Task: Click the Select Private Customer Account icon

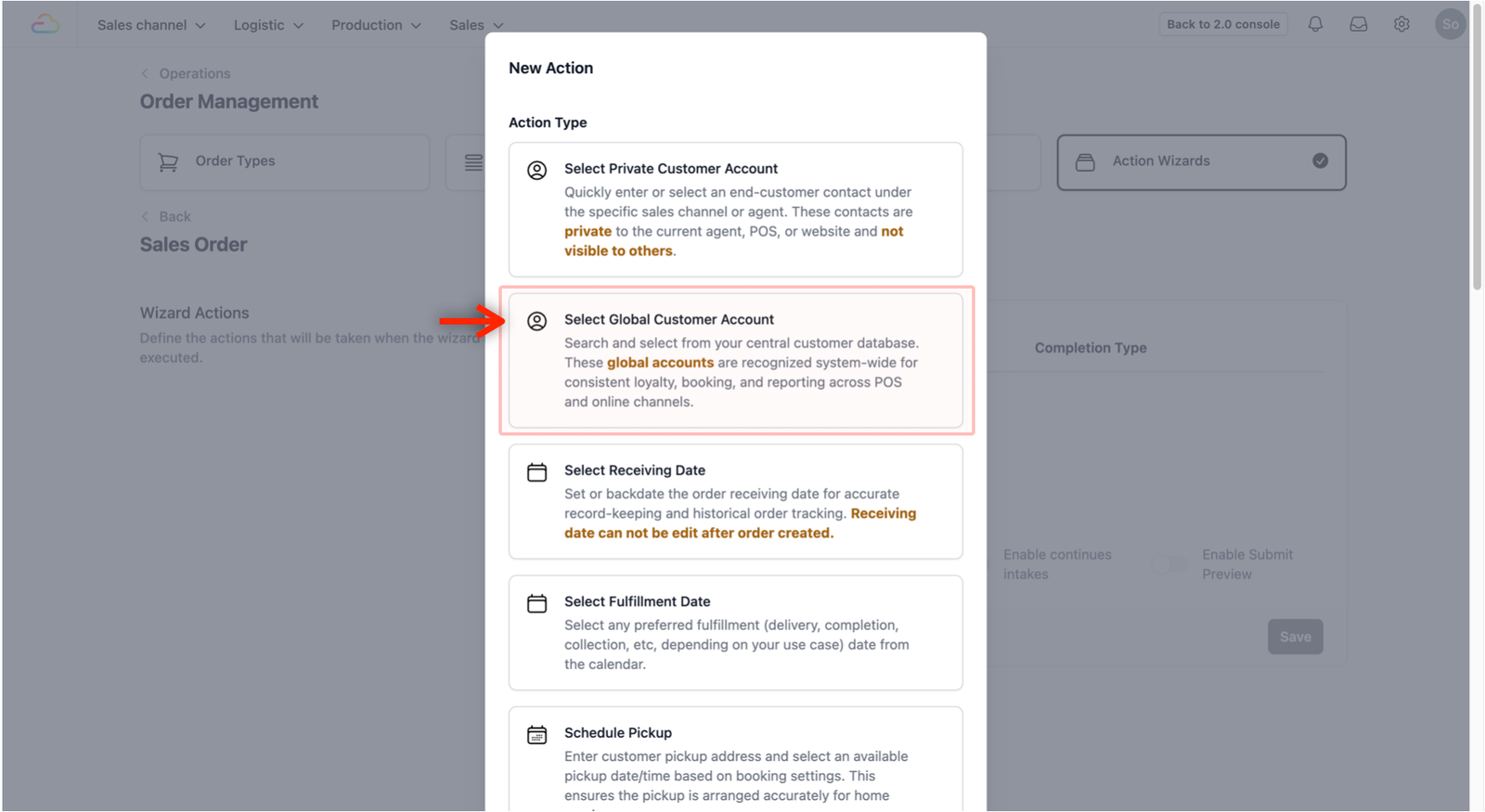Action: pyautogui.click(x=536, y=170)
